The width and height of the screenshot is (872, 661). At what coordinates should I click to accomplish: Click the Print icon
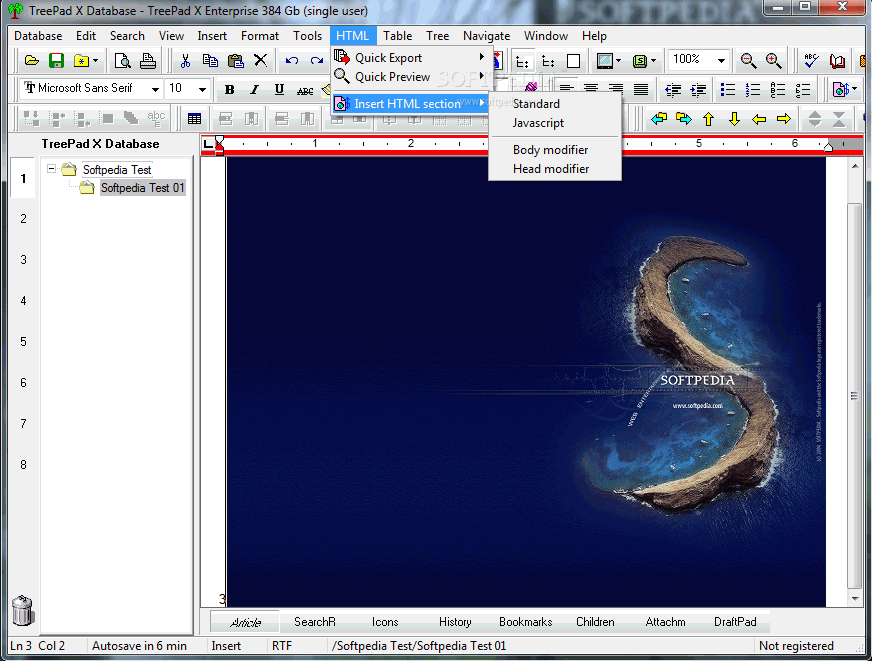point(147,60)
